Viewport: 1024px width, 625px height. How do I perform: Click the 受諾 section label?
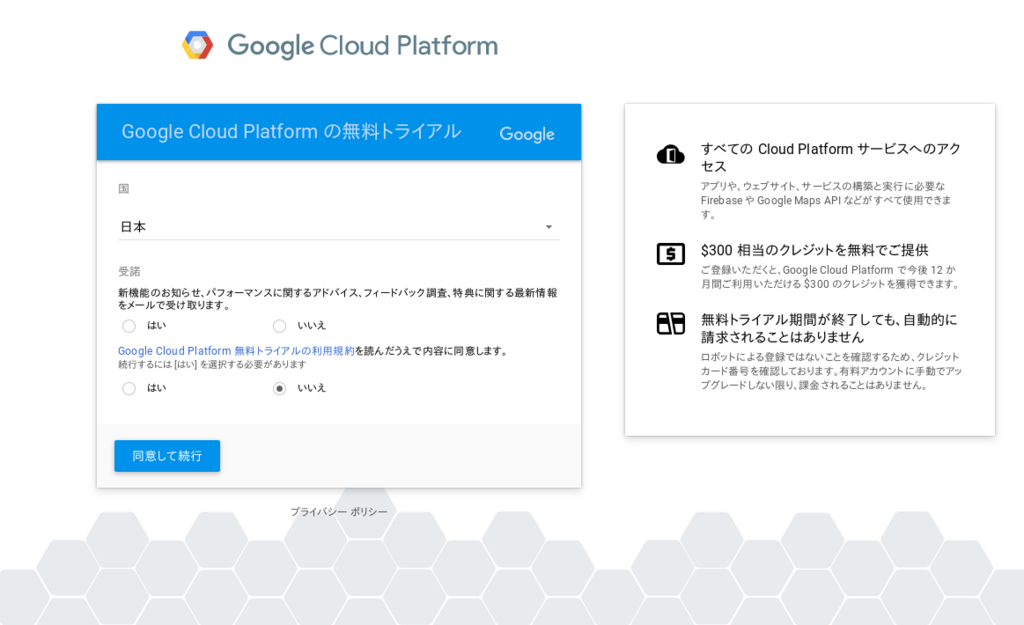129,271
